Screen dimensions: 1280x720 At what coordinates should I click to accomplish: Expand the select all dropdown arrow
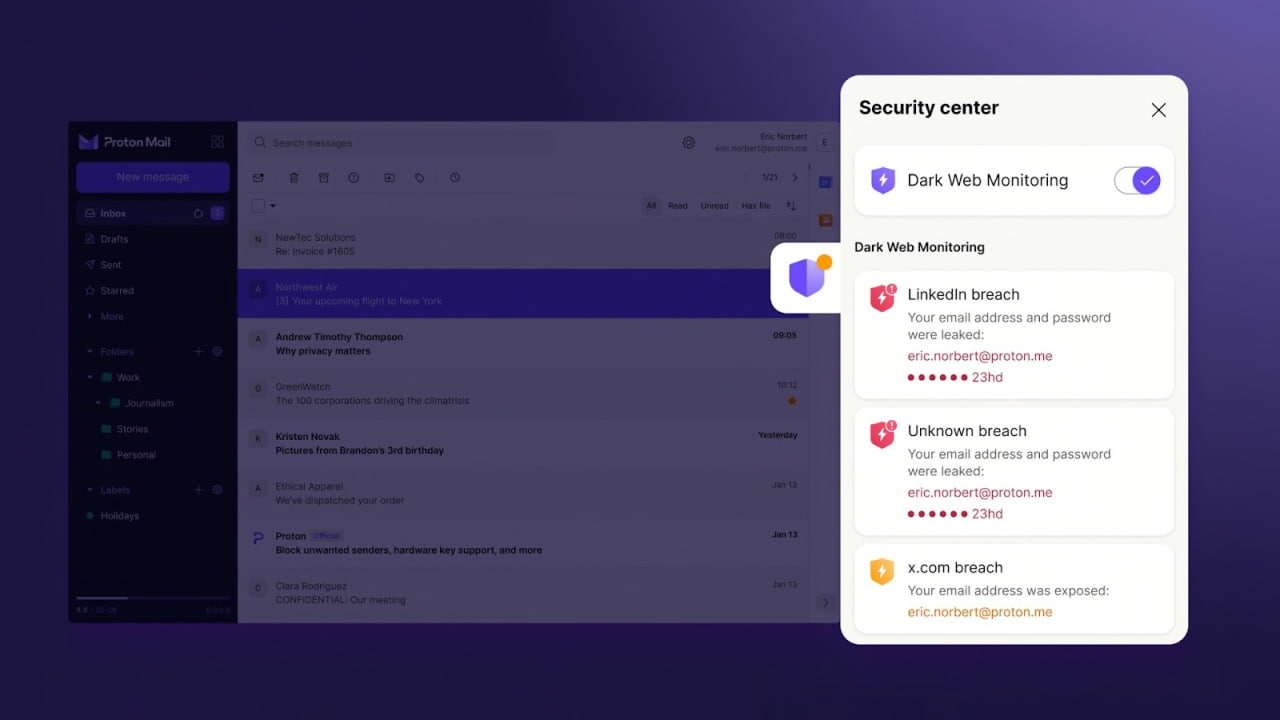(273, 206)
